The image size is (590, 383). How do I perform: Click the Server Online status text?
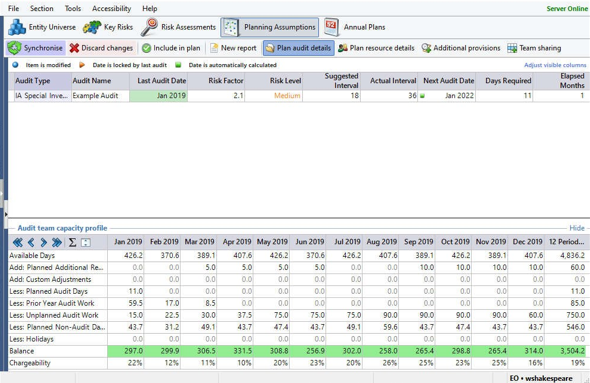567,8
